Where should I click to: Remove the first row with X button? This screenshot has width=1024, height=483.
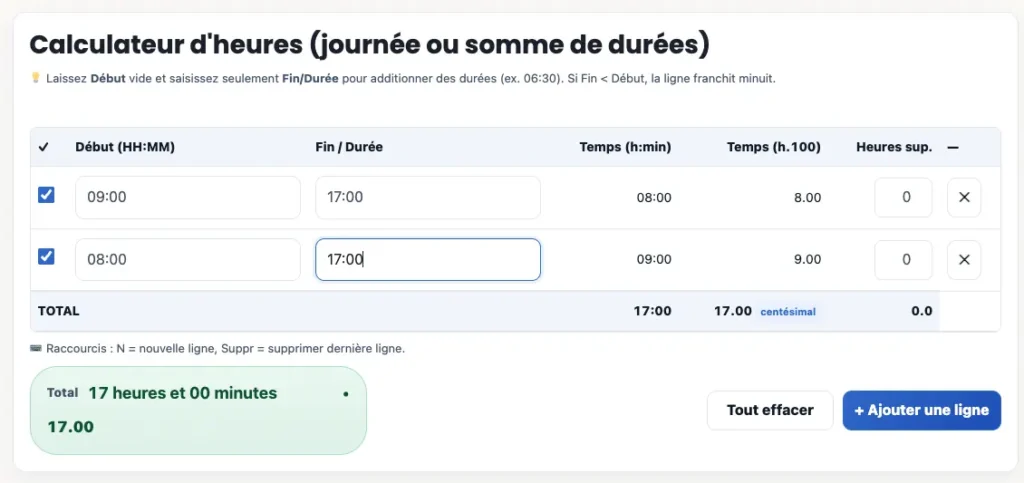click(x=964, y=198)
